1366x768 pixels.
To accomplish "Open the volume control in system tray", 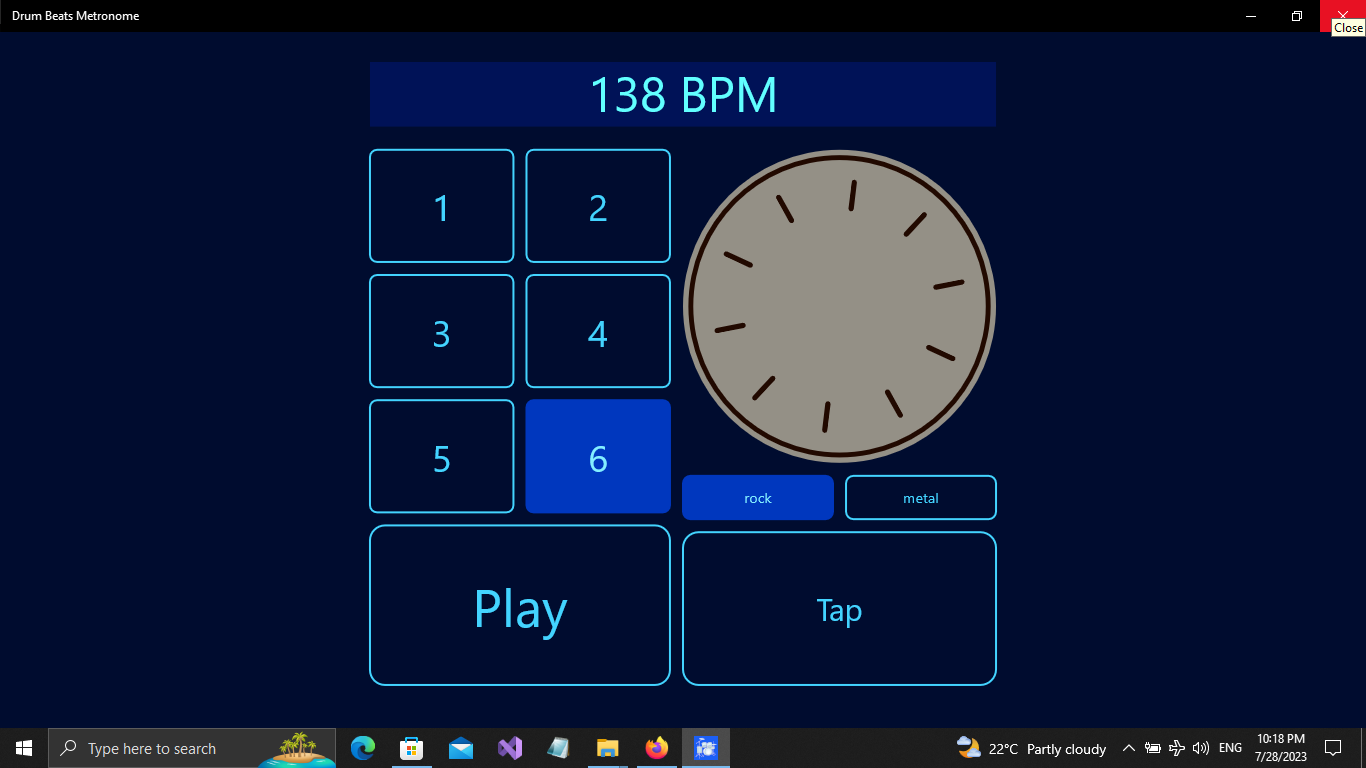I will click(x=1201, y=748).
